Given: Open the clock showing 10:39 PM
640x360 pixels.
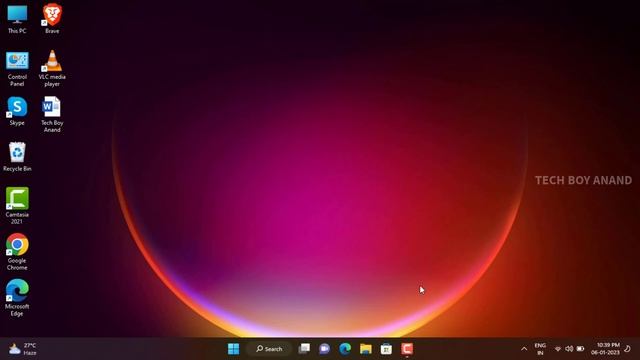Looking at the screenshot, I should point(606,349).
